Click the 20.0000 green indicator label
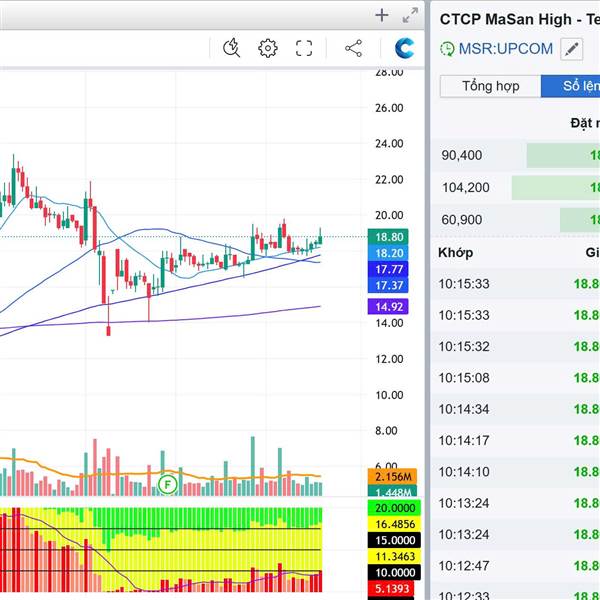The height and width of the screenshot is (600, 600). click(394, 508)
